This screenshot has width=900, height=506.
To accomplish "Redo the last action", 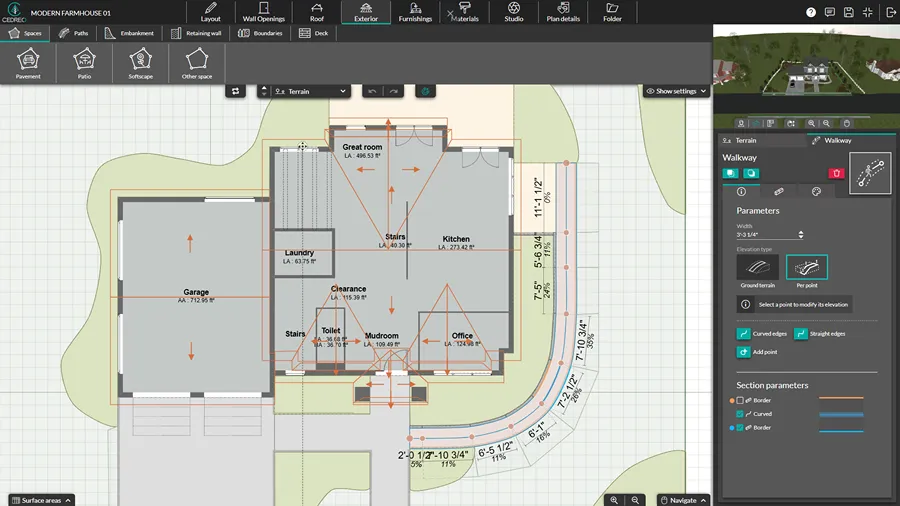I will click(393, 91).
